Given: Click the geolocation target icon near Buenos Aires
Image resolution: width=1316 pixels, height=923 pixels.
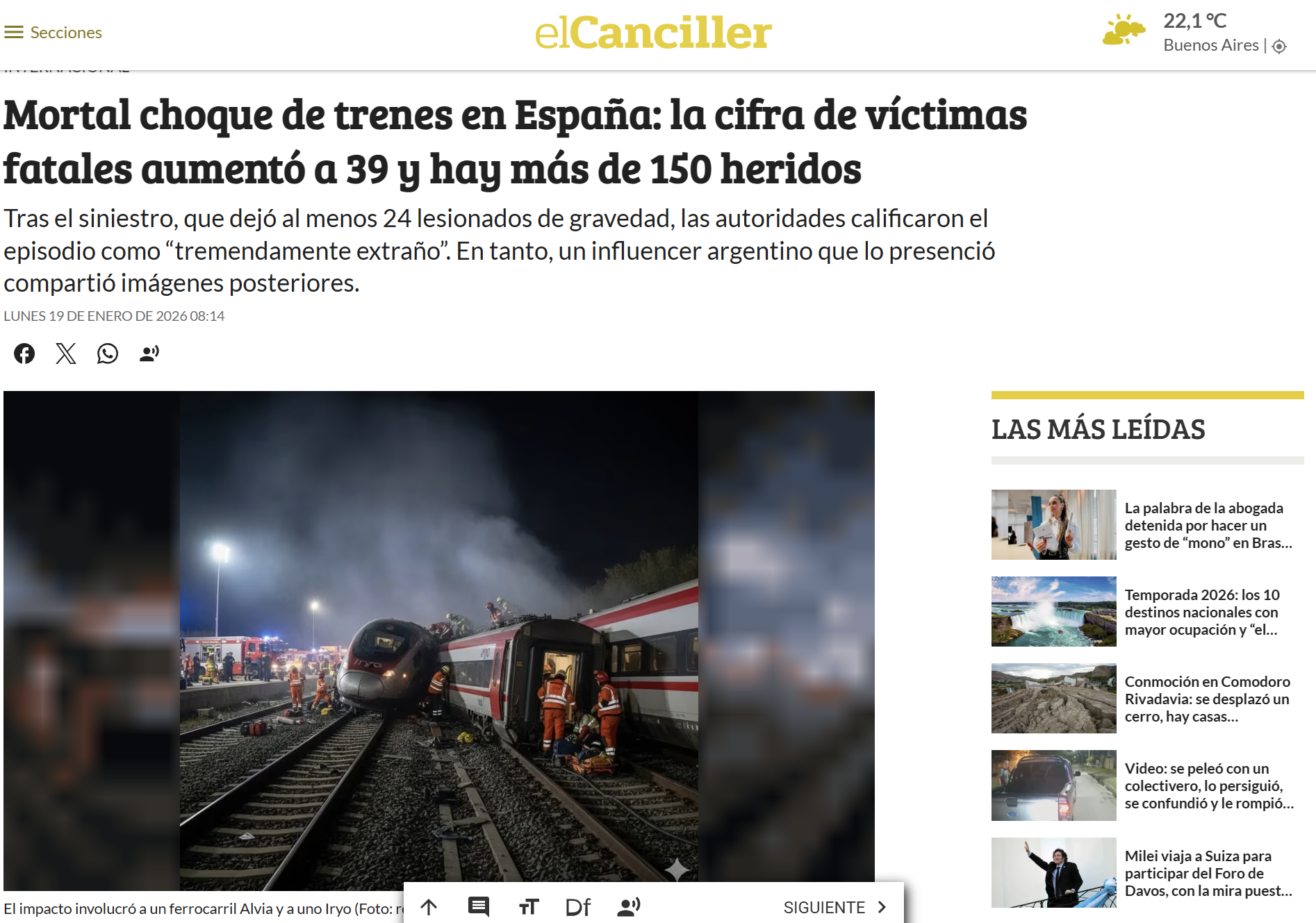Looking at the screenshot, I should click(1279, 46).
